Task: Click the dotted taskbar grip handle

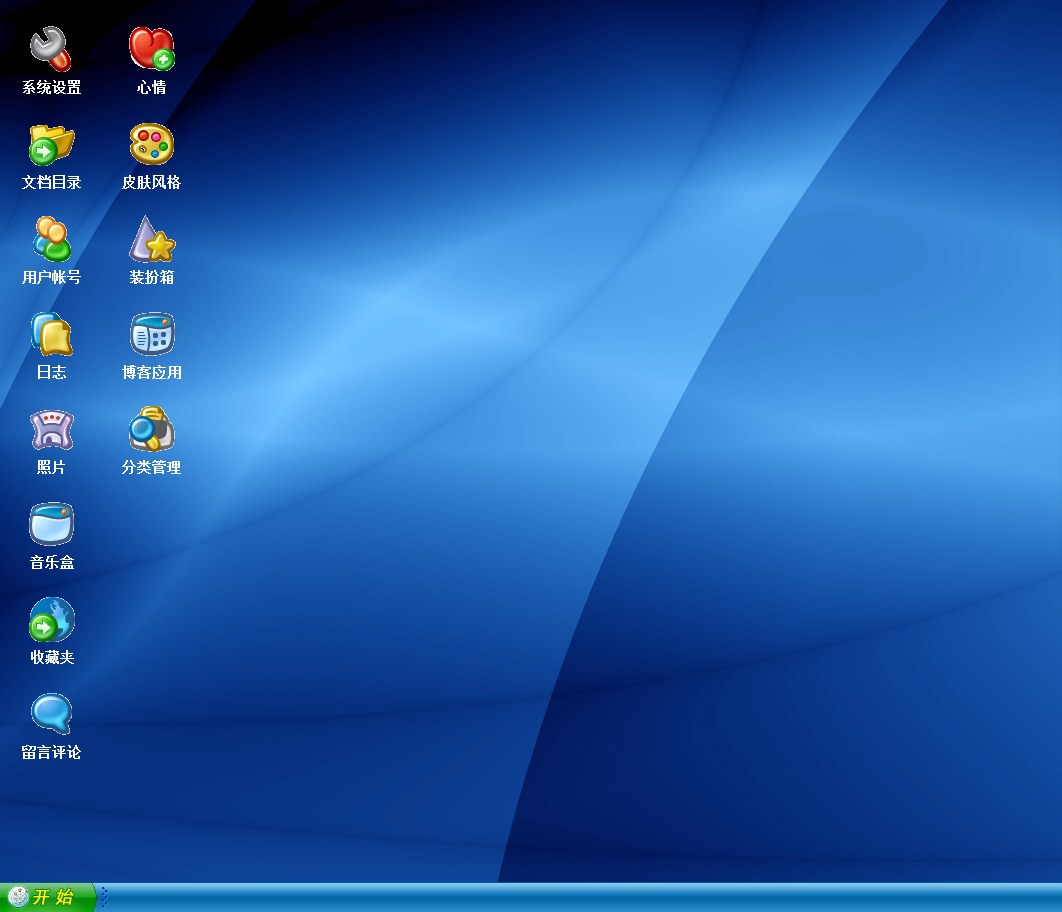Action: (104, 897)
